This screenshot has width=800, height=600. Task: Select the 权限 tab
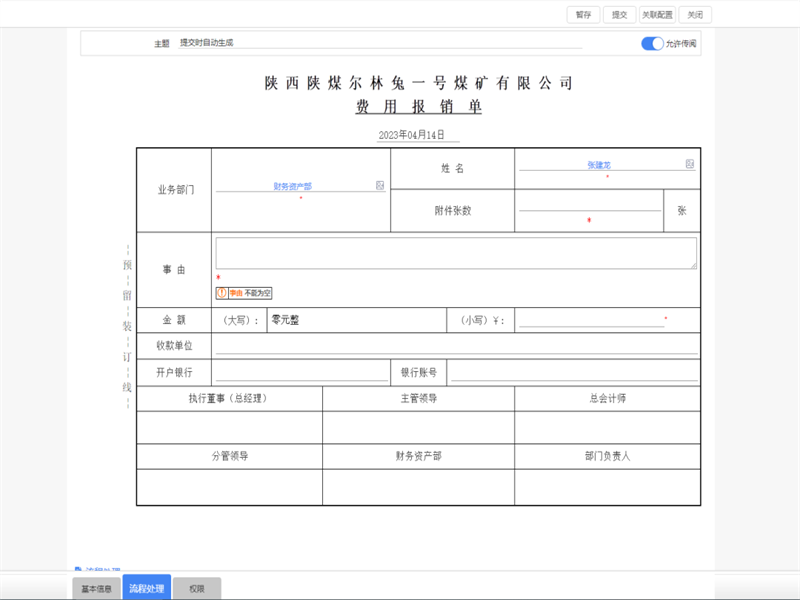click(196, 588)
